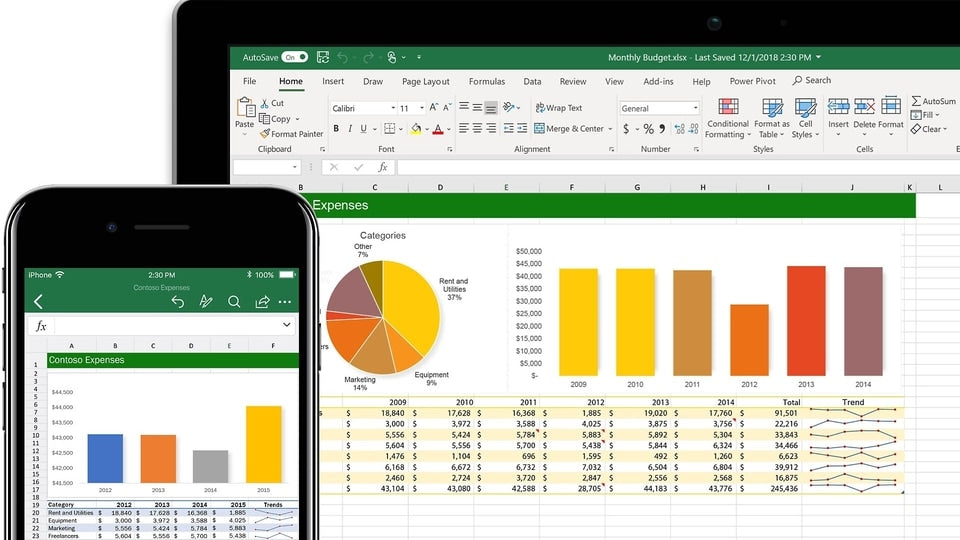Click the Wrap Text button

(x=558, y=108)
